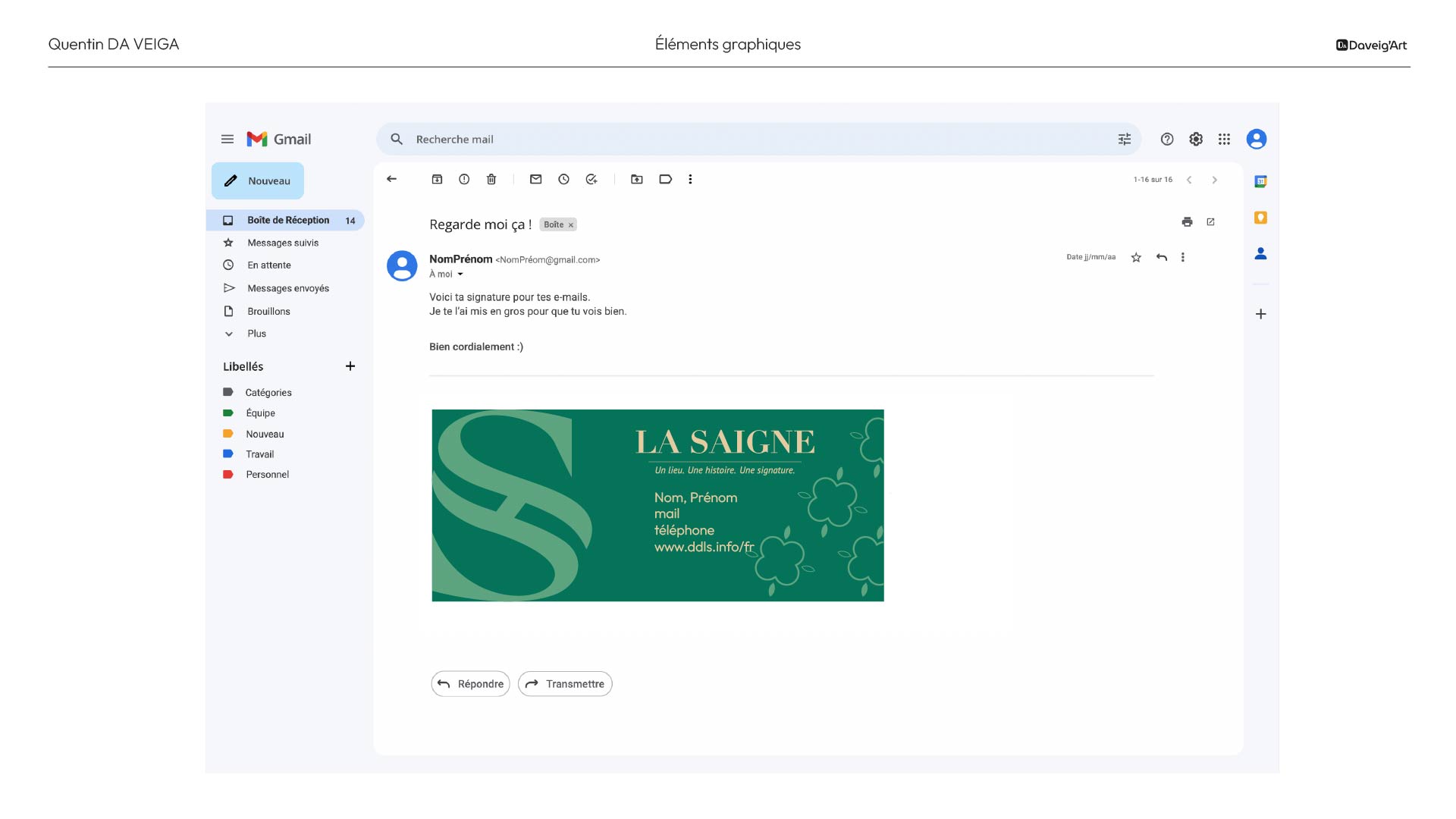
Task: Click in the 'Recherche mail' field
Action: click(x=758, y=139)
